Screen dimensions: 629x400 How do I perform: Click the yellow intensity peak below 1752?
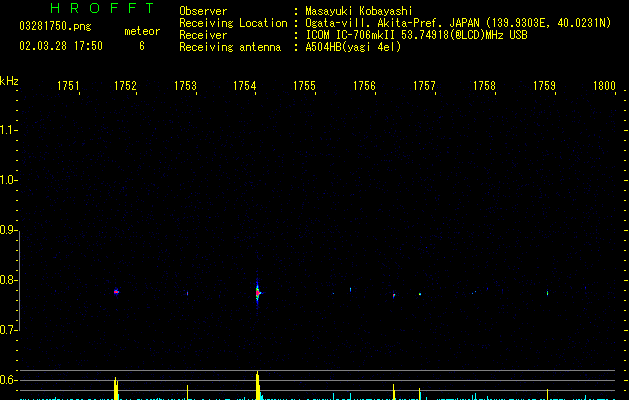click(x=116, y=388)
